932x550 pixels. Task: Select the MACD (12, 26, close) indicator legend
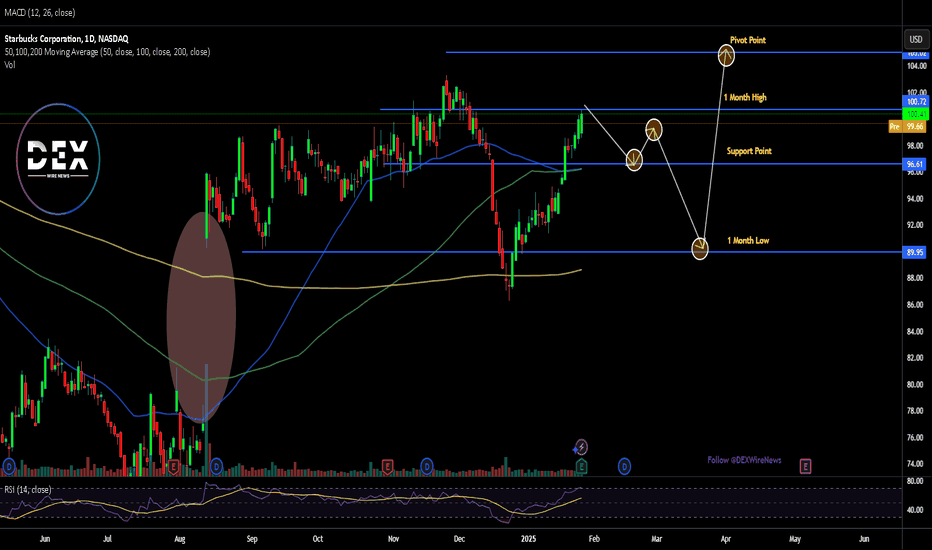(x=40, y=12)
